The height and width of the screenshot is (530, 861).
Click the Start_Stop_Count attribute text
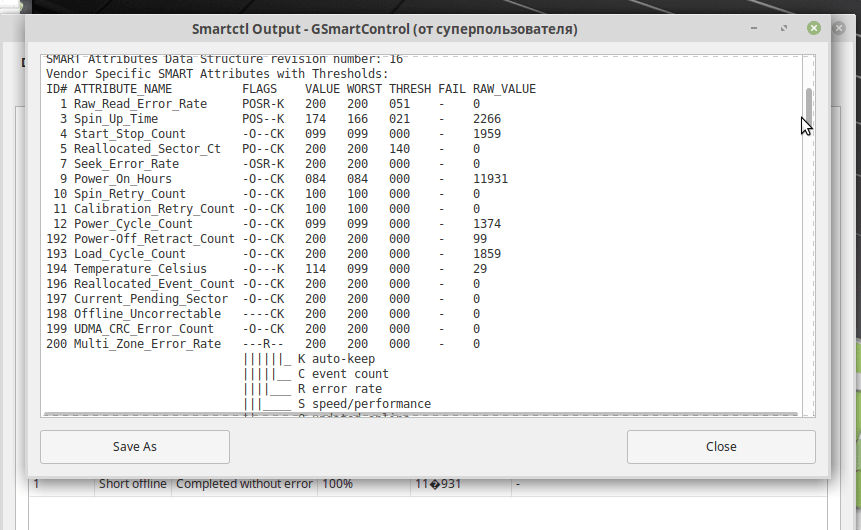130,133
